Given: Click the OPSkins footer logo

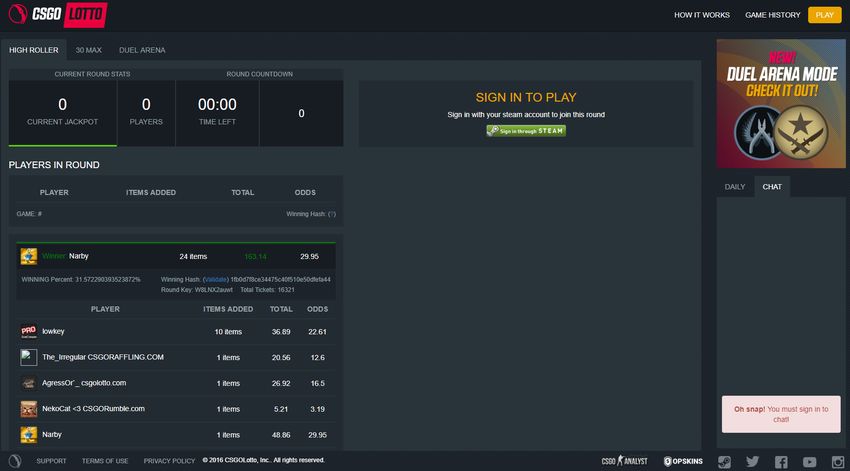Looking at the screenshot, I should 683,461.
